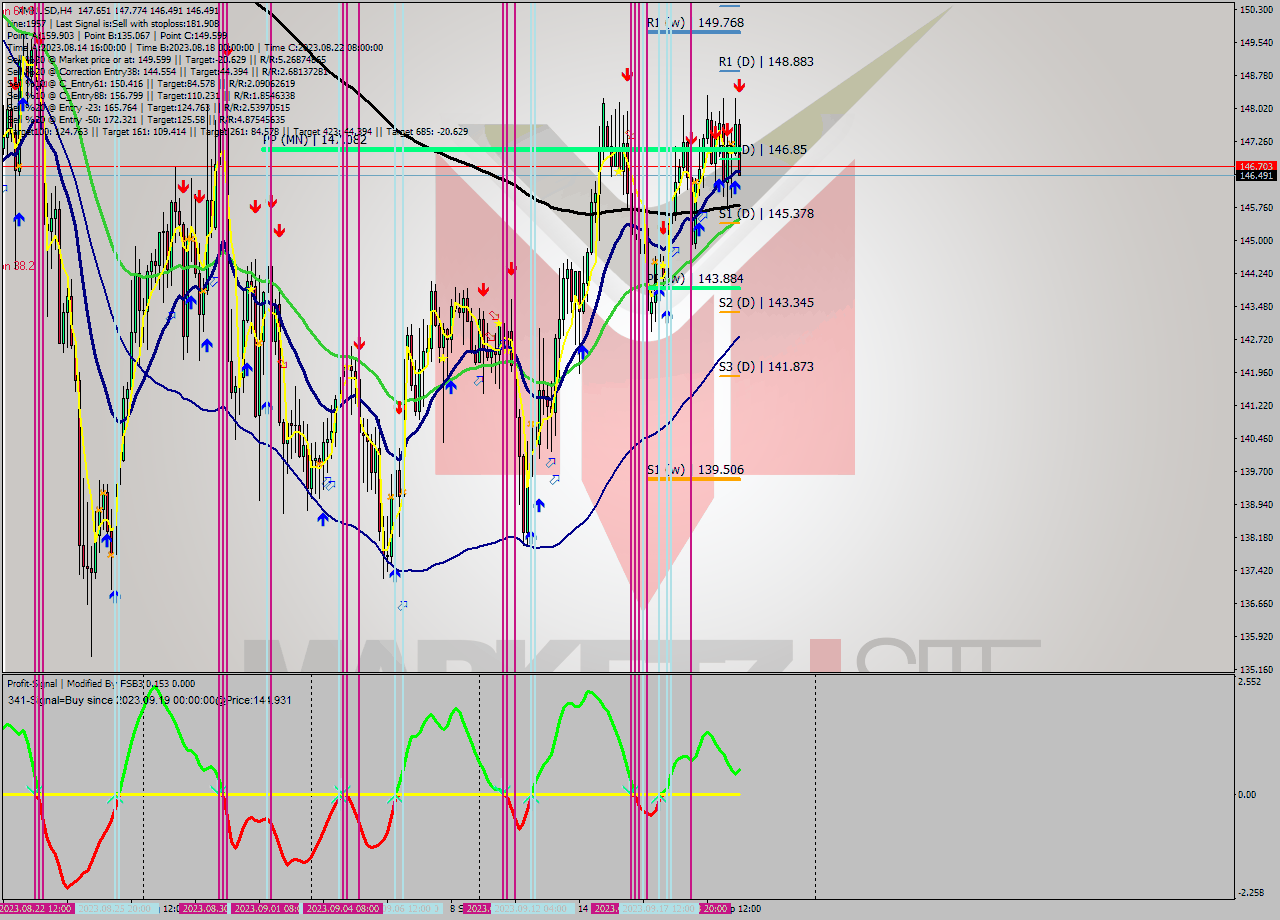Click the 135.160 value on price axis
Viewport: 1280px width, 920px height.
tap(1256, 670)
